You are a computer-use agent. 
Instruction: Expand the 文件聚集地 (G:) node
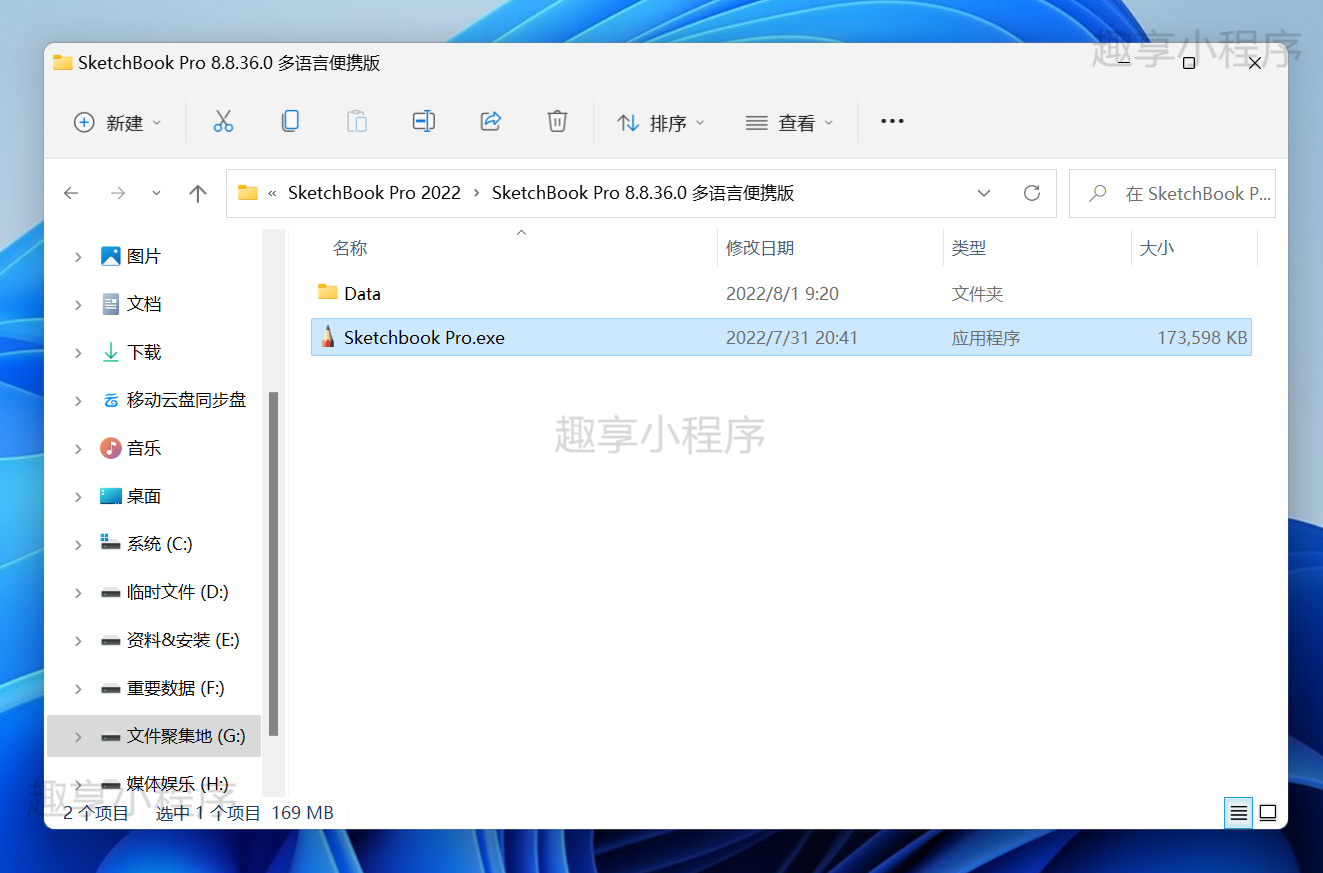pos(78,737)
